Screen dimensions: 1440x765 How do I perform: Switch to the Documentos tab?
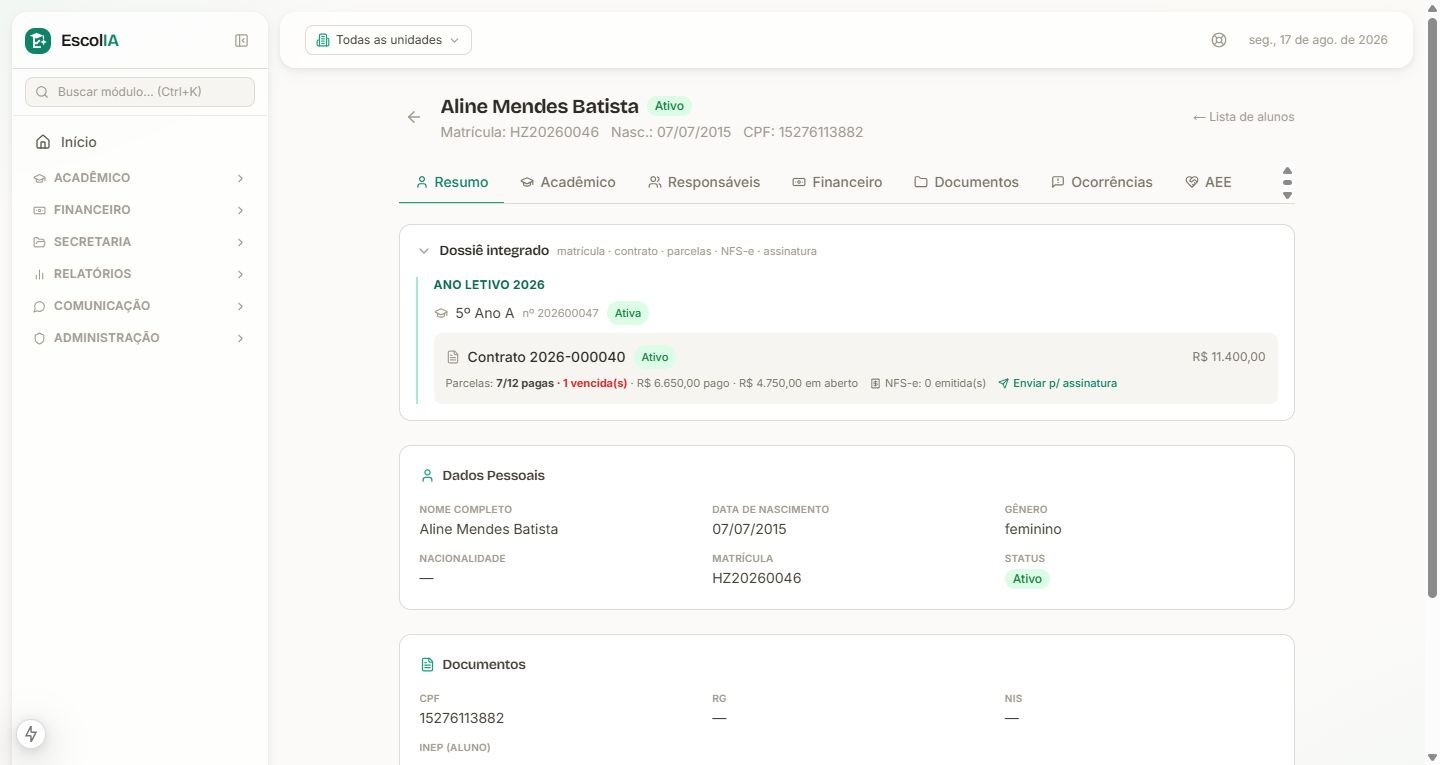966,182
